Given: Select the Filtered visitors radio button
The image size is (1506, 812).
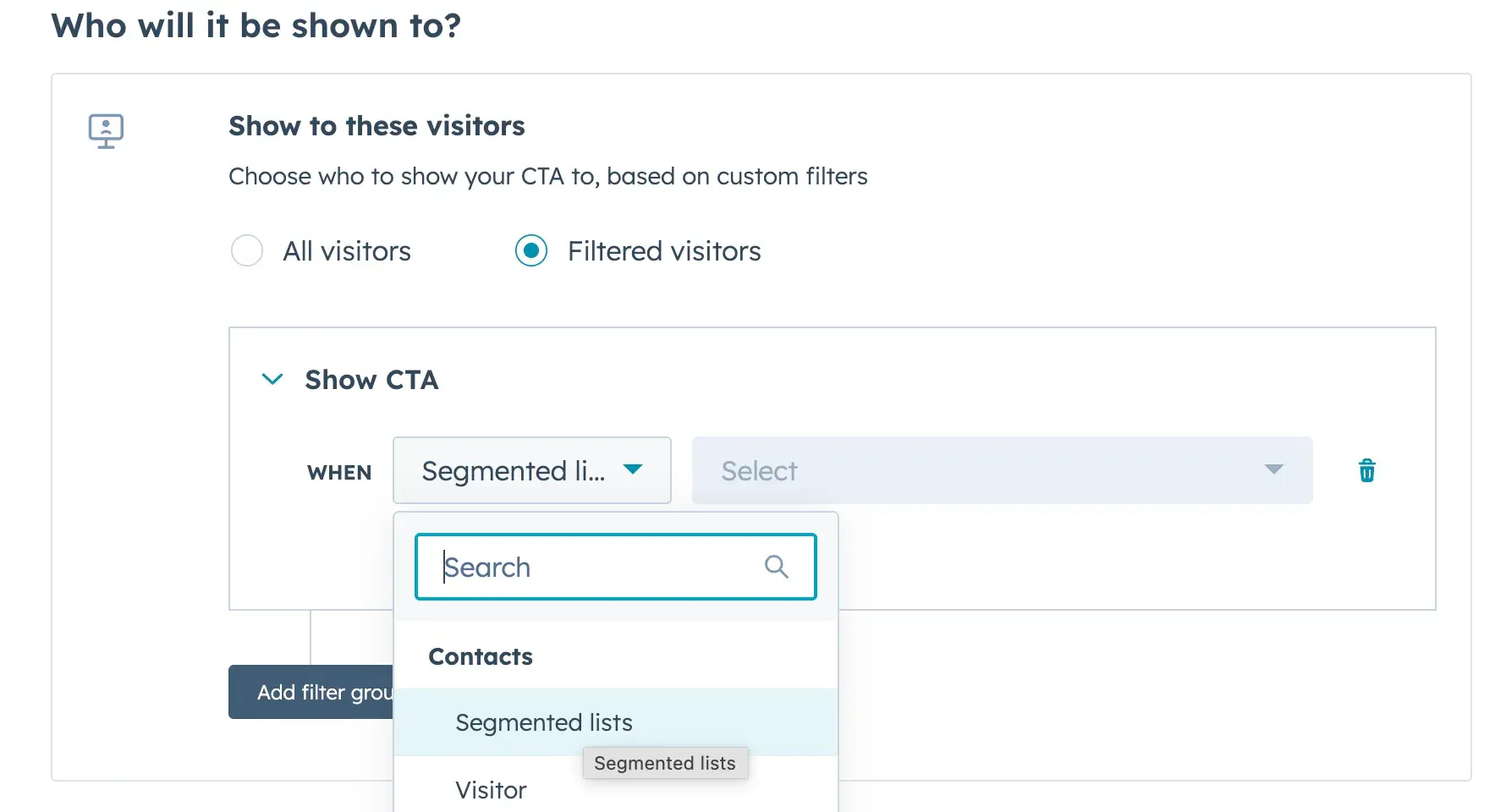Looking at the screenshot, I should click(531, 250).
